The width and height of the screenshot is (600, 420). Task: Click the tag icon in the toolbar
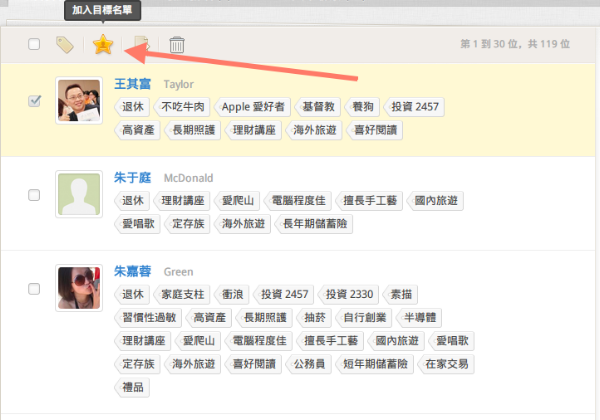click(65, 44)
